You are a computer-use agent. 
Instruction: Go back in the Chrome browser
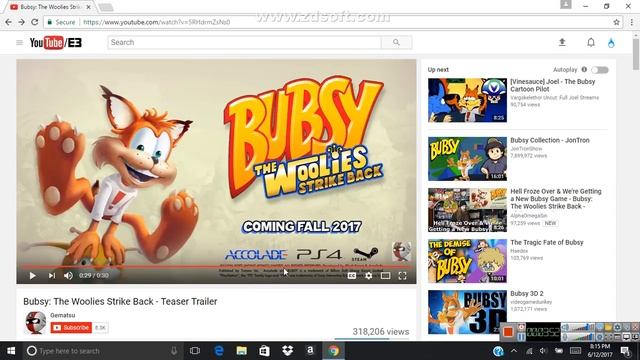(9, 22)
